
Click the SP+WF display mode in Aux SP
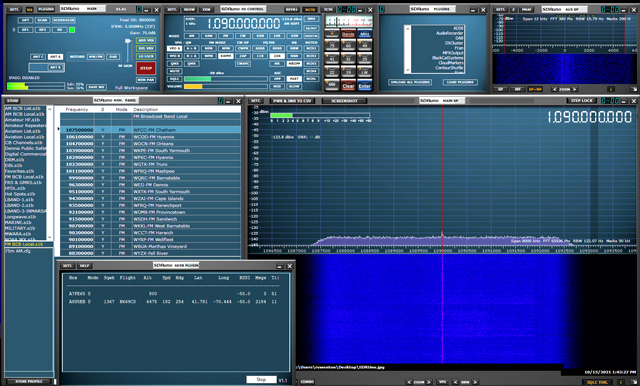pyautogui.click(x=535, y=89)
